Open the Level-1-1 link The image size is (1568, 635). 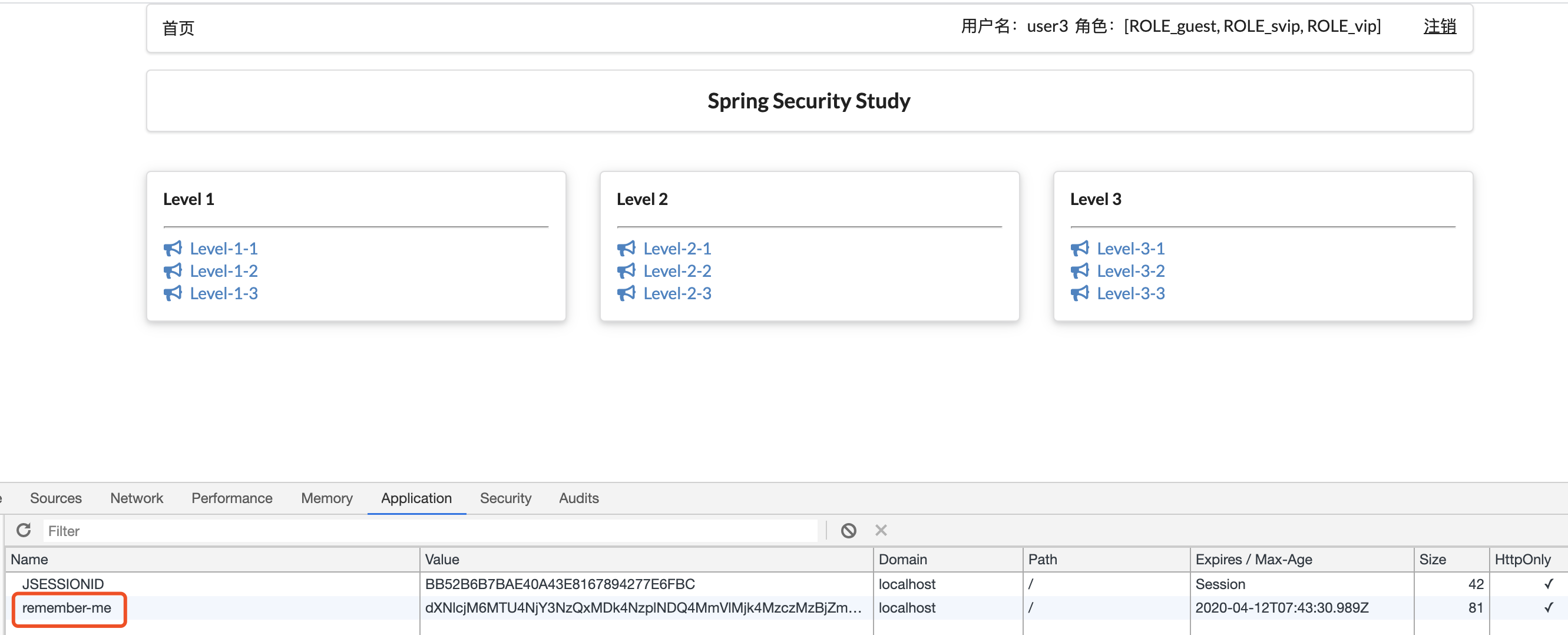(x=223, y=249)
